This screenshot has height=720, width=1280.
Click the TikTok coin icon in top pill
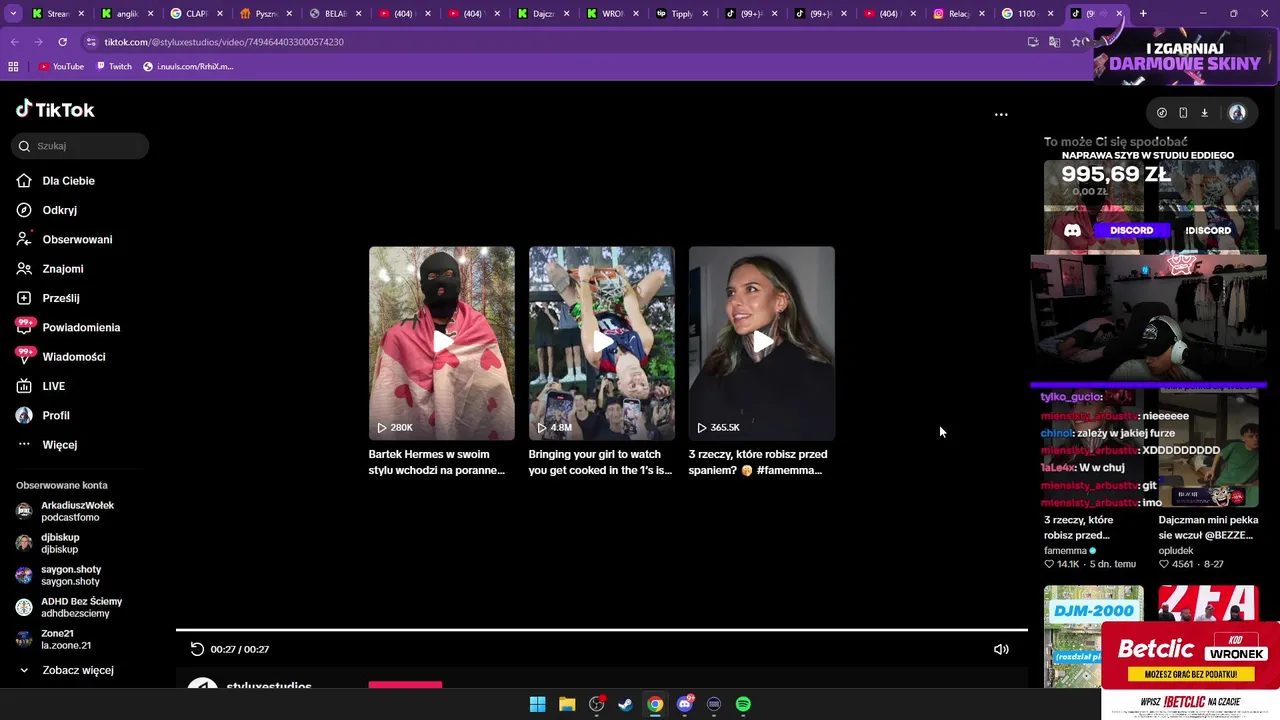pos(1161,113)
